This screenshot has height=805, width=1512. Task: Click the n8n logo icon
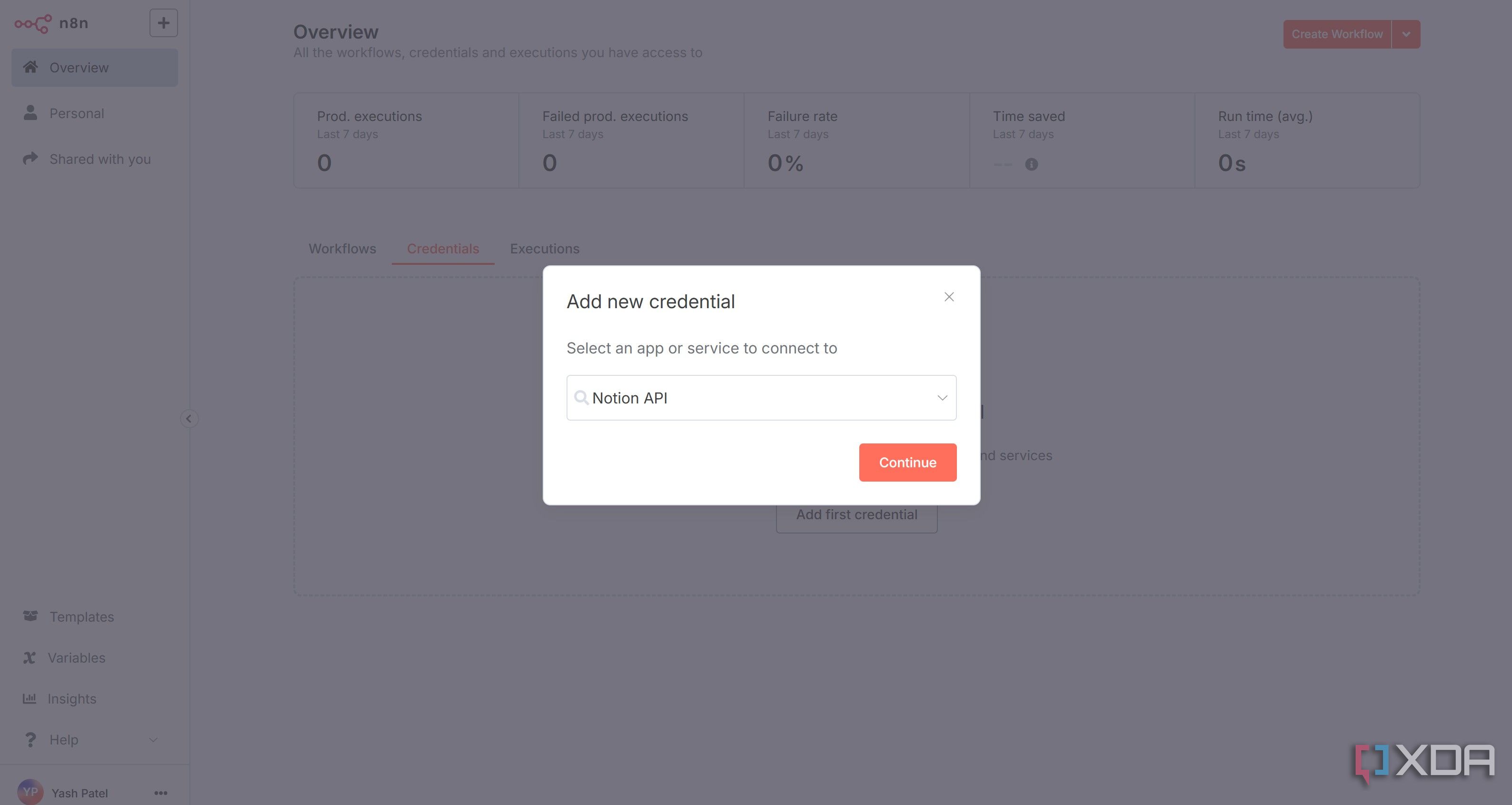pos(33,23)
